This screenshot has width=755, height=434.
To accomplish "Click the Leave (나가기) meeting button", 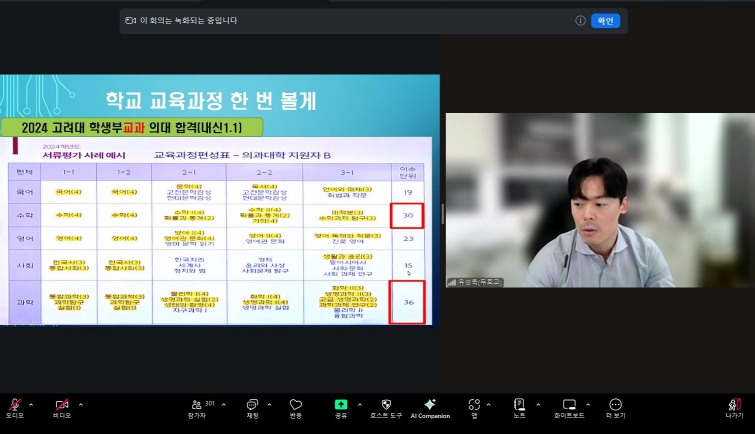I will pos(734,406).
